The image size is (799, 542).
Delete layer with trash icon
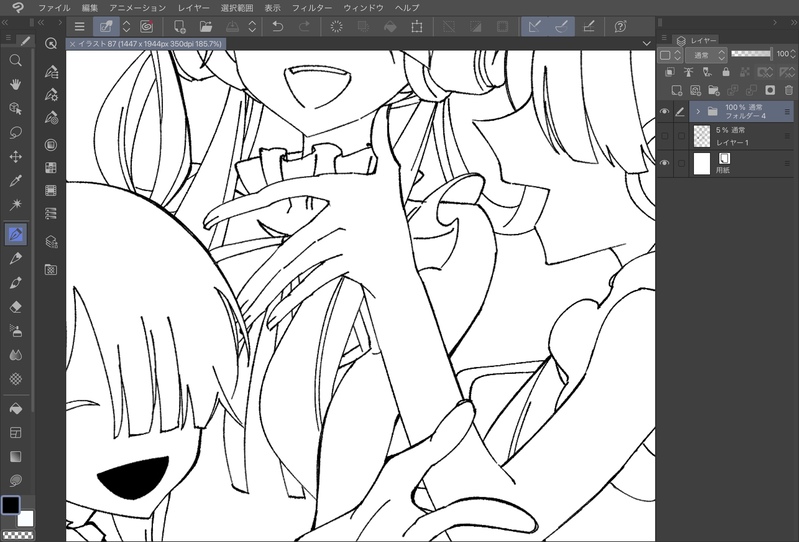click(x=789, y=91)
